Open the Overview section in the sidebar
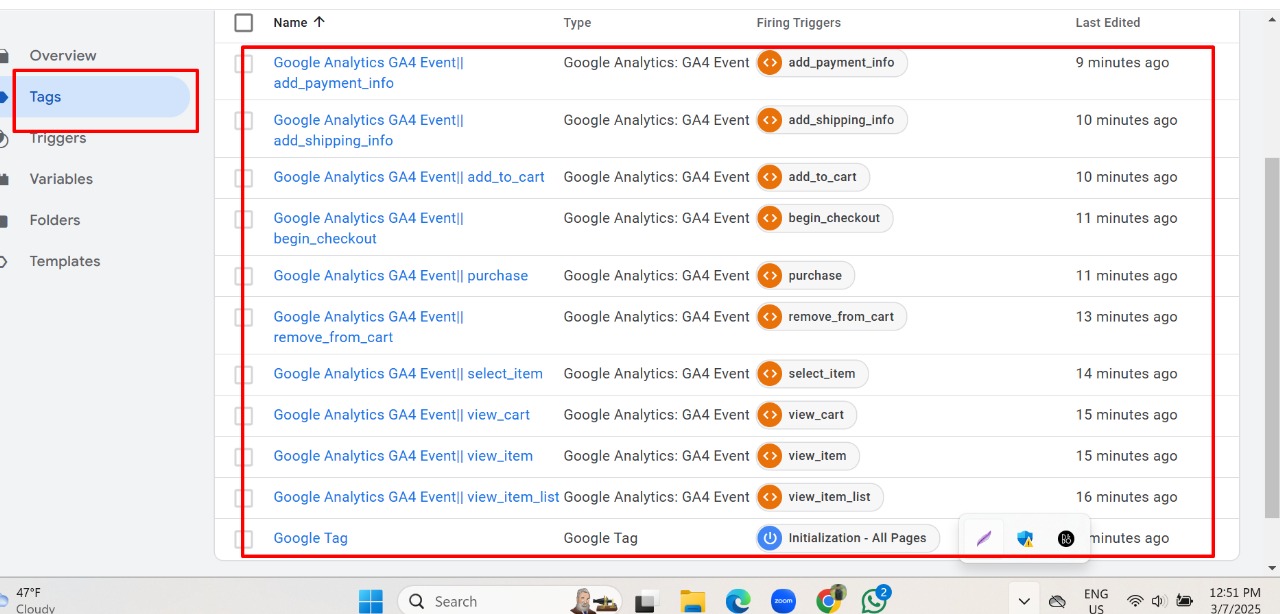Viewport: 1280px width, 614px height. [63, 56]
